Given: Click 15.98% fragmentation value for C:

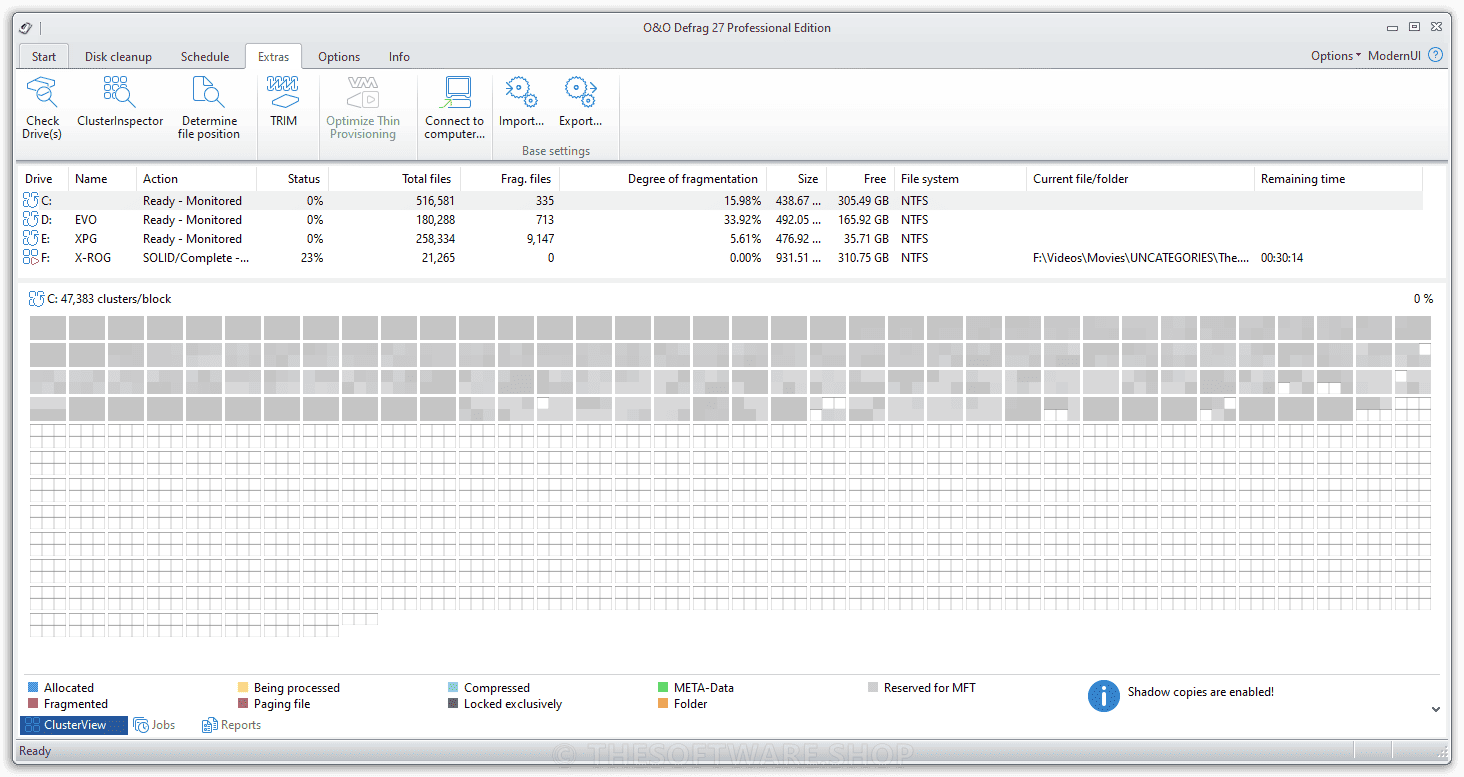Looking at the screenshot, I should pyautogui.click(x=741, y=201).
